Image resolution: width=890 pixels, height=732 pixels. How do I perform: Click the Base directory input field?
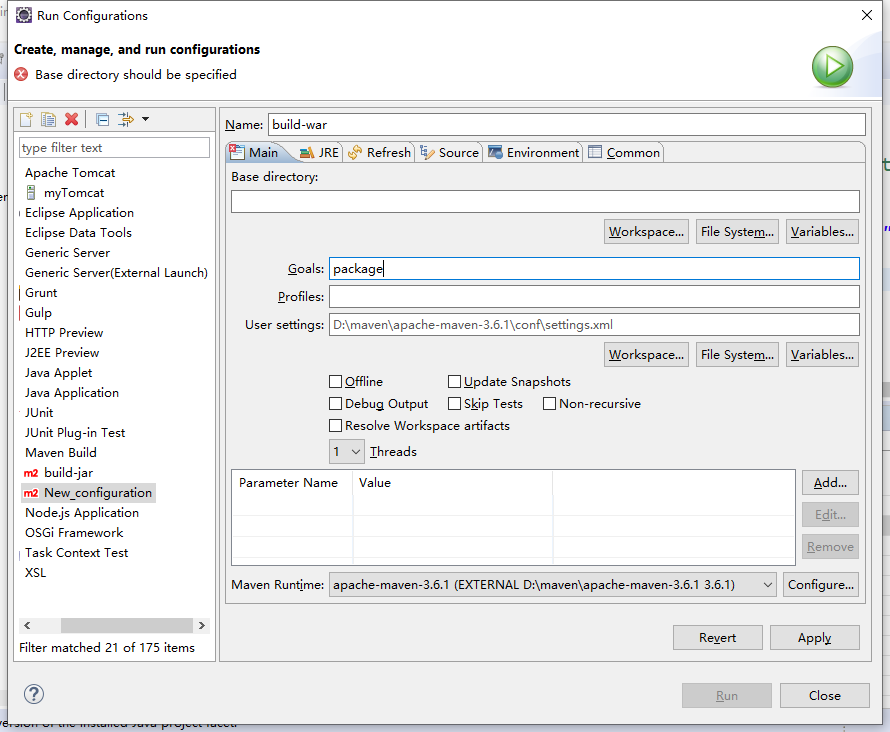(x=545, y=201)
